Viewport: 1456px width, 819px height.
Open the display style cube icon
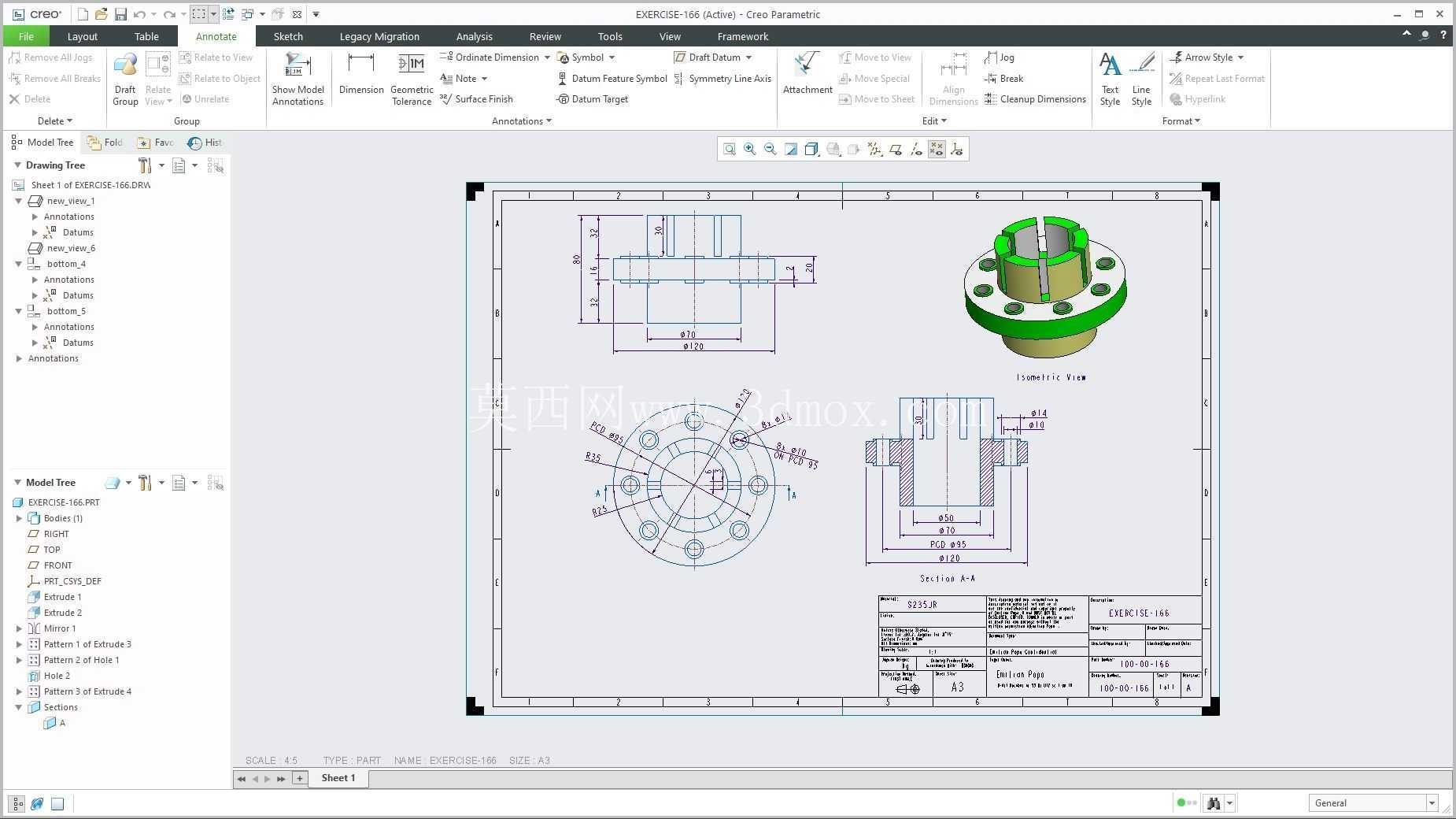(812, 149)
